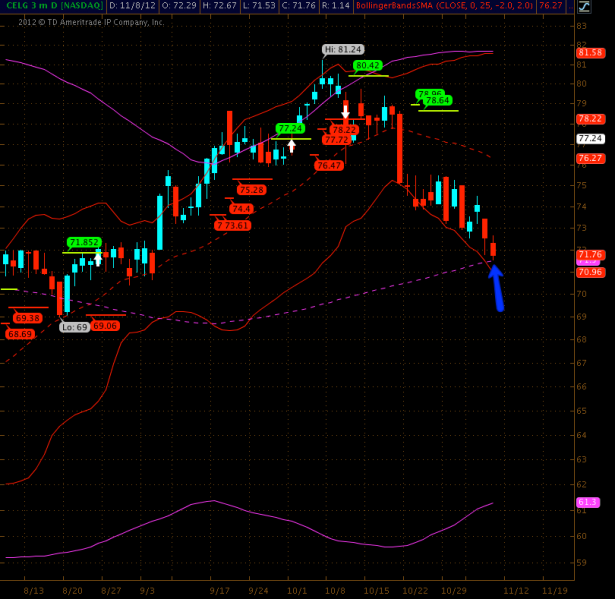Click the red 69.06 price level bubble
Screen dimensions: 615x599
(x=105, y=326)
